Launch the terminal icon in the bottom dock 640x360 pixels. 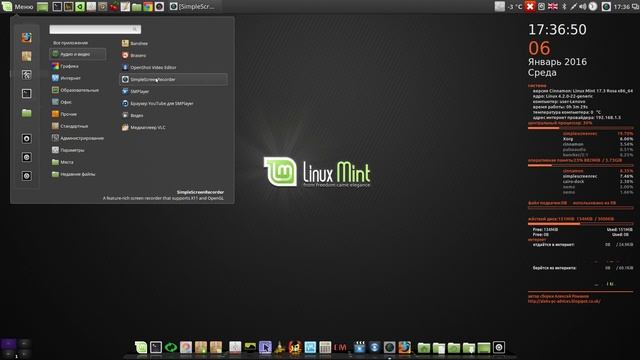point(156,347)
